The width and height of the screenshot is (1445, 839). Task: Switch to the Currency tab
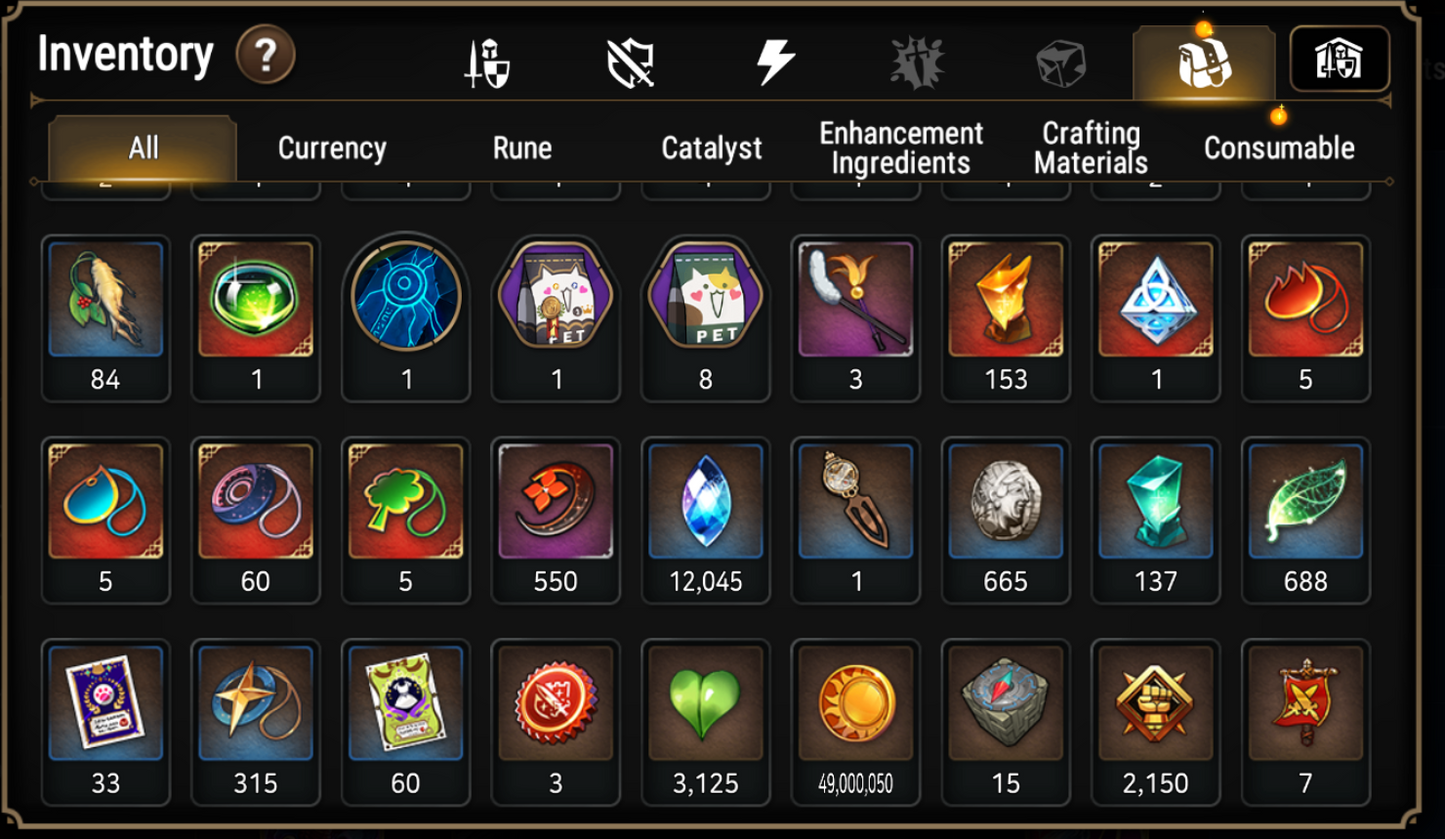pos(332,148)
